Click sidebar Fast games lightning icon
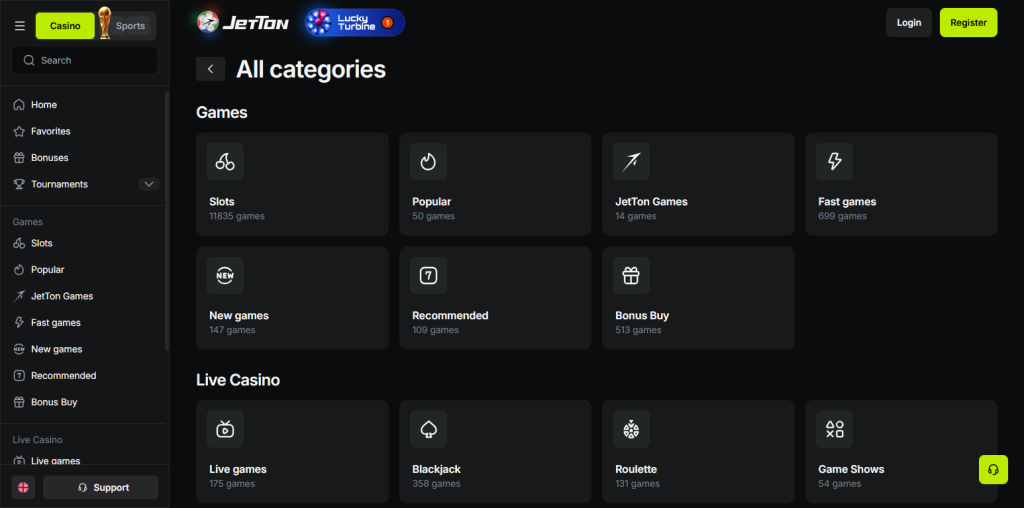 19,323
